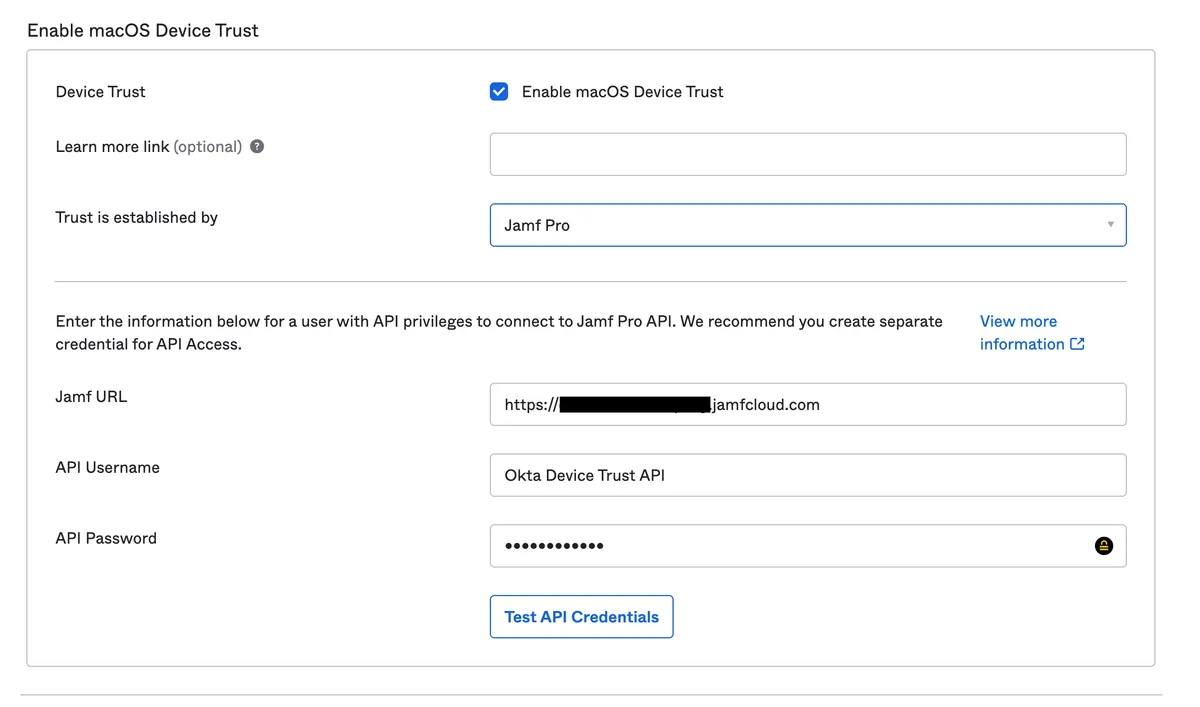This screenshot has height=707, width=1200.
Task: Click the Enable macOS Device Trust section heading
Action: point(142,31)
